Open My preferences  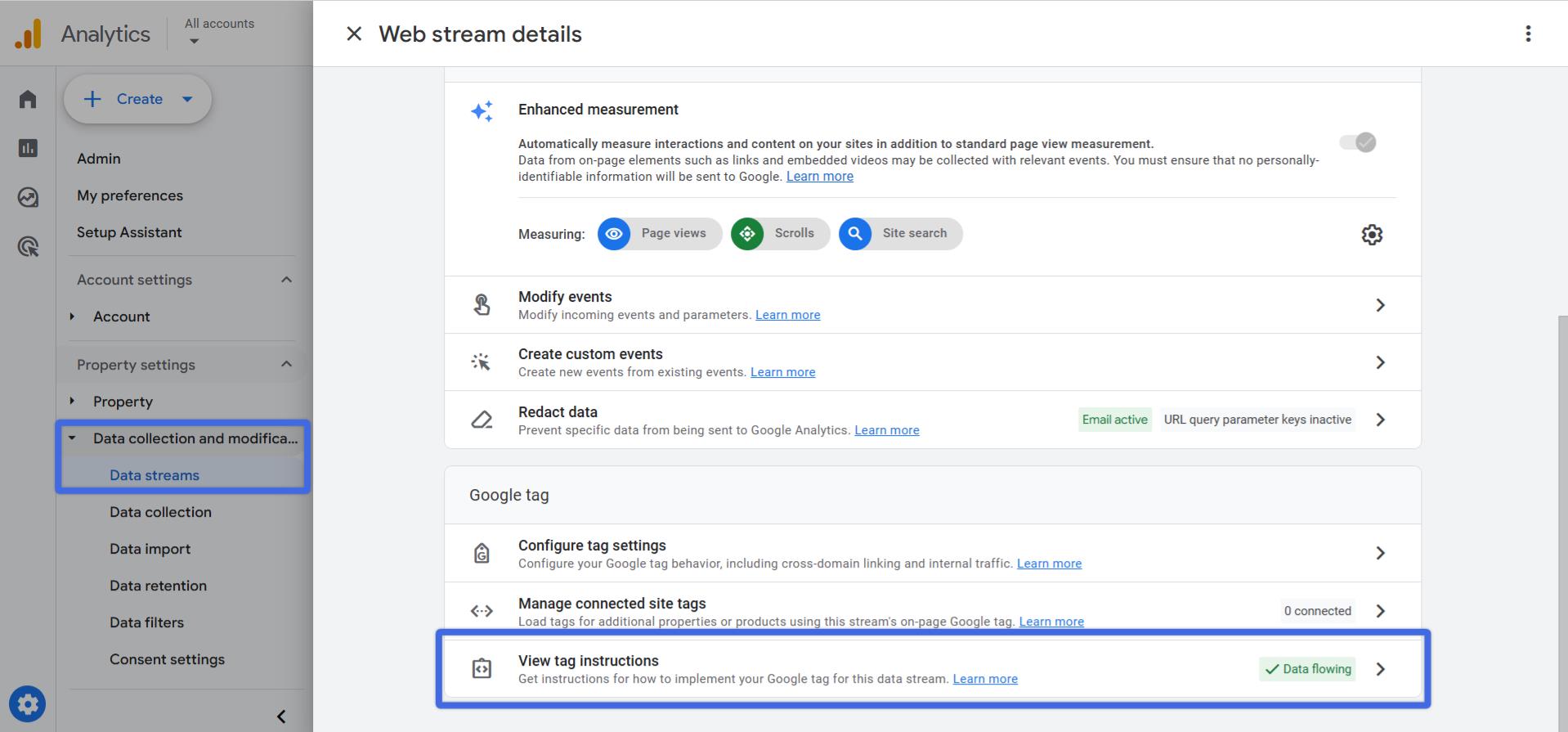point(130,195)
